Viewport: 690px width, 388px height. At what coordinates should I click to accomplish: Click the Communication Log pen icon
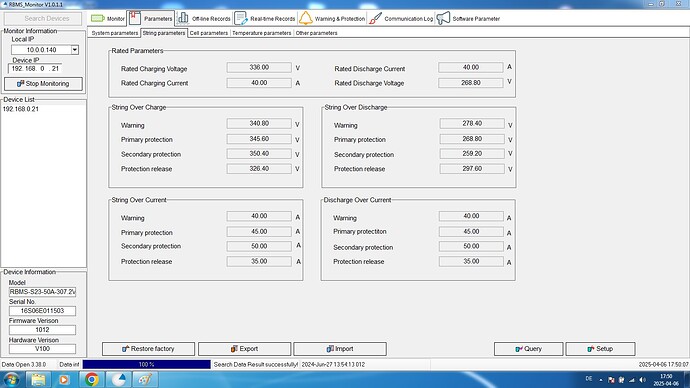point(375,18)
